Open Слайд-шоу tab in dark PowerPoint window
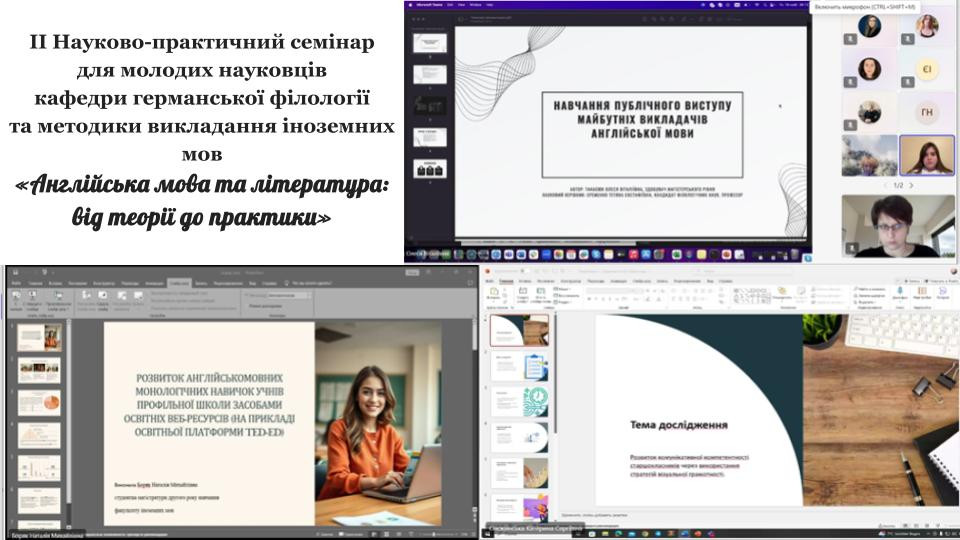The width and height of the screenshot is (960, 540). point(179,283)
